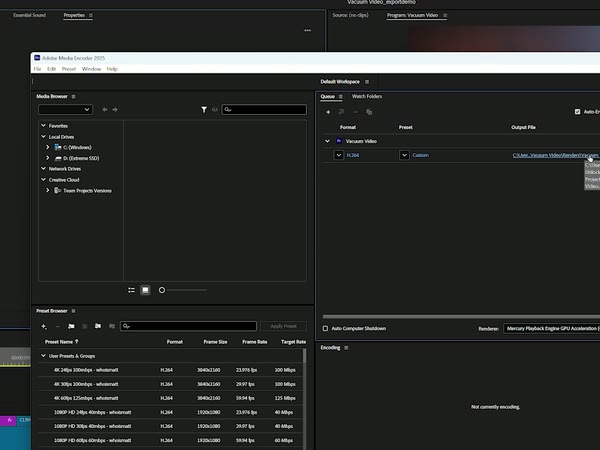Click the filter funnel icon in Media Browser
The width and height of the screenshot is (600, 450).
point(204,110)
